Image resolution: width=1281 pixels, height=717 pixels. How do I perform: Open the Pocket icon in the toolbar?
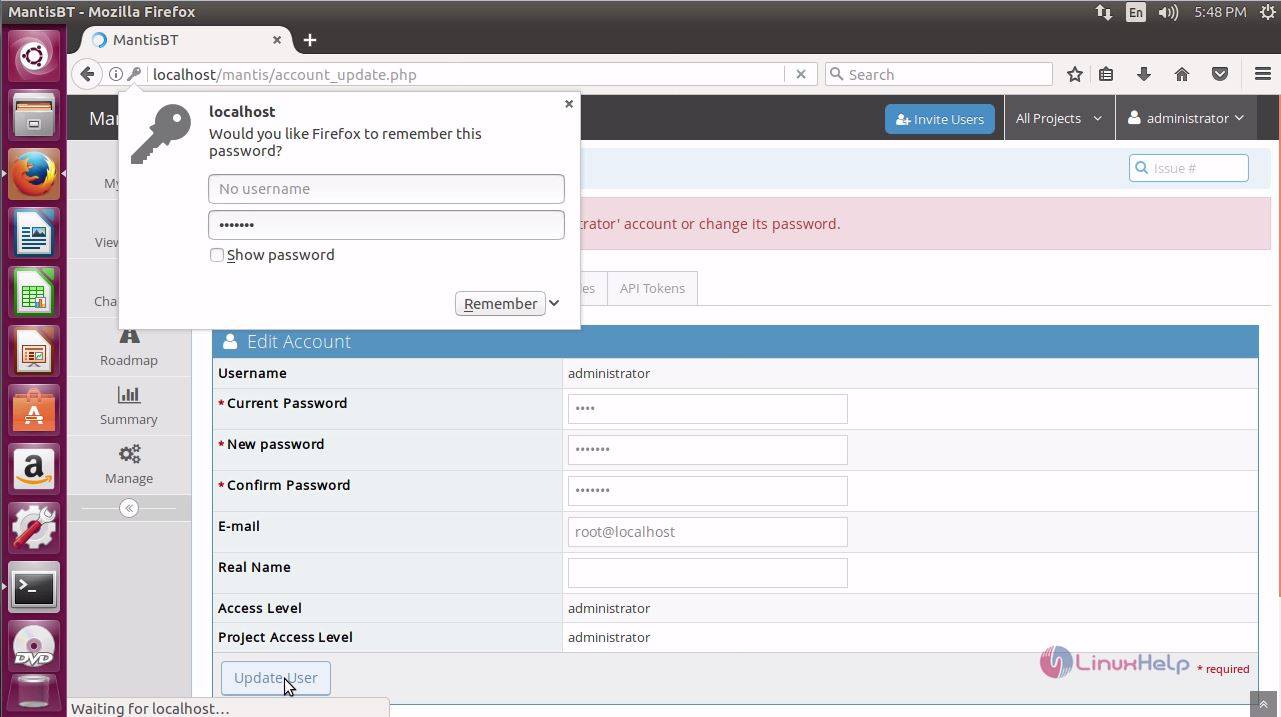(x=1220, y=74)
